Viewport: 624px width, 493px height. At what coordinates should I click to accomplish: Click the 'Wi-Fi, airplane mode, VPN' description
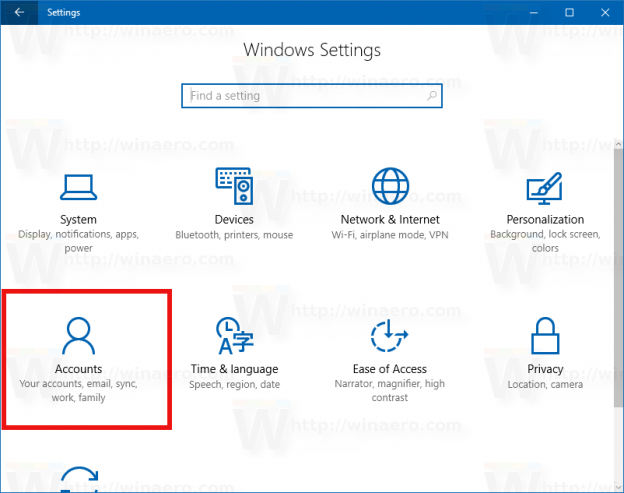[x=390, y=235]
